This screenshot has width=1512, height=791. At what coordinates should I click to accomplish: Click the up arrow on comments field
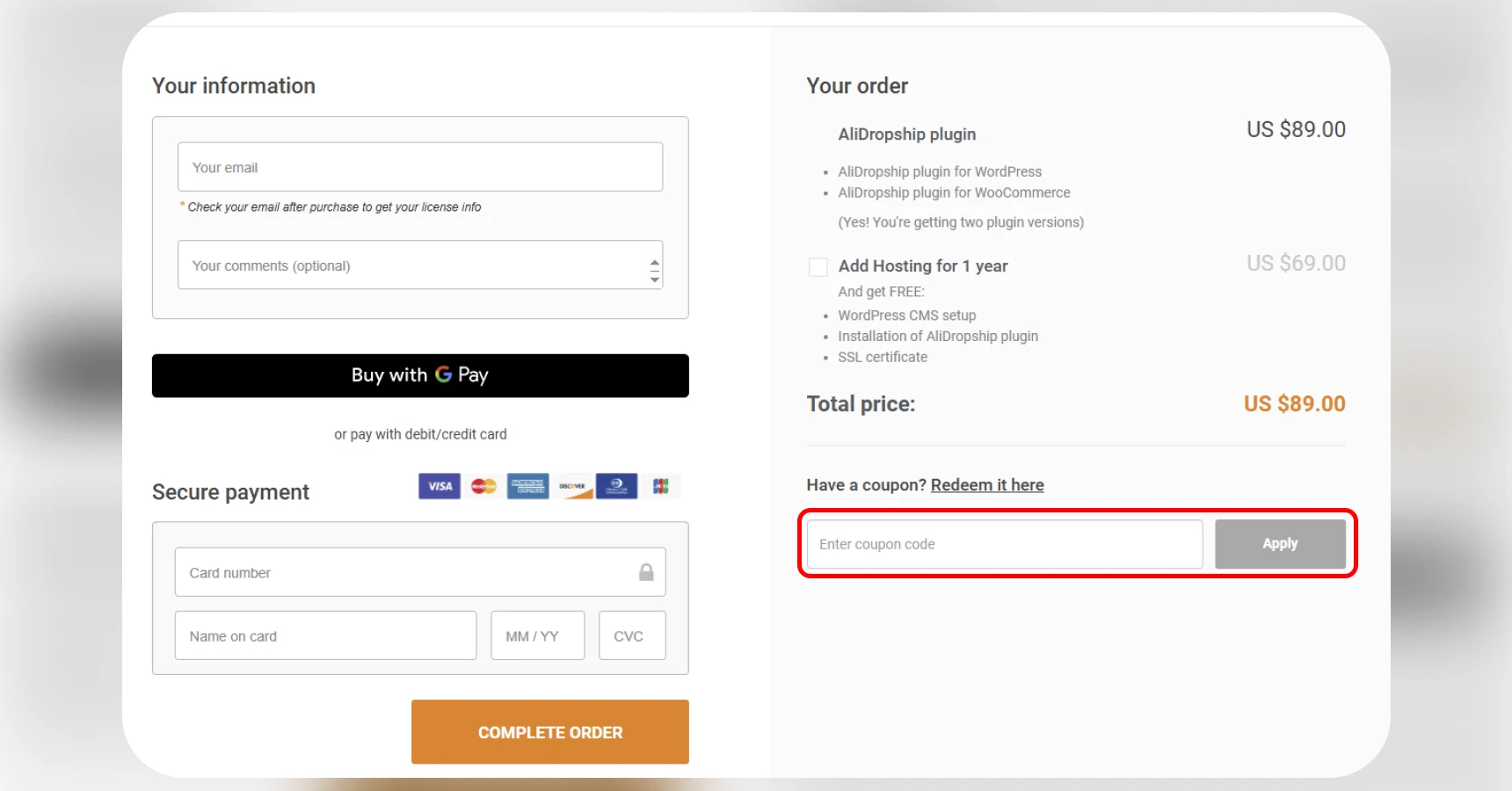click(653, 259)
